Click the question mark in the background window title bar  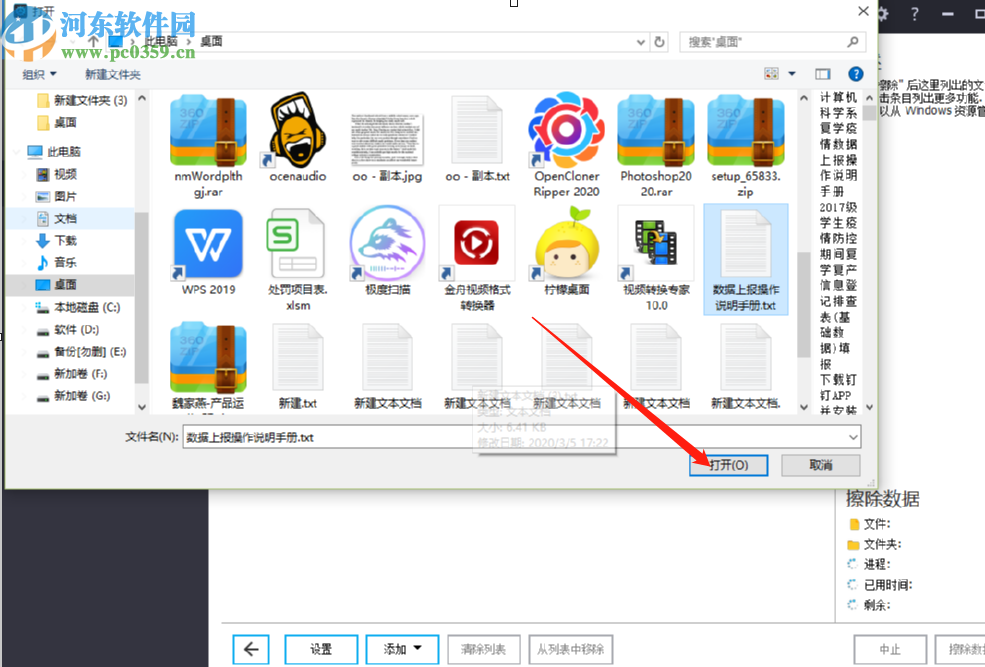coord(915,14)
